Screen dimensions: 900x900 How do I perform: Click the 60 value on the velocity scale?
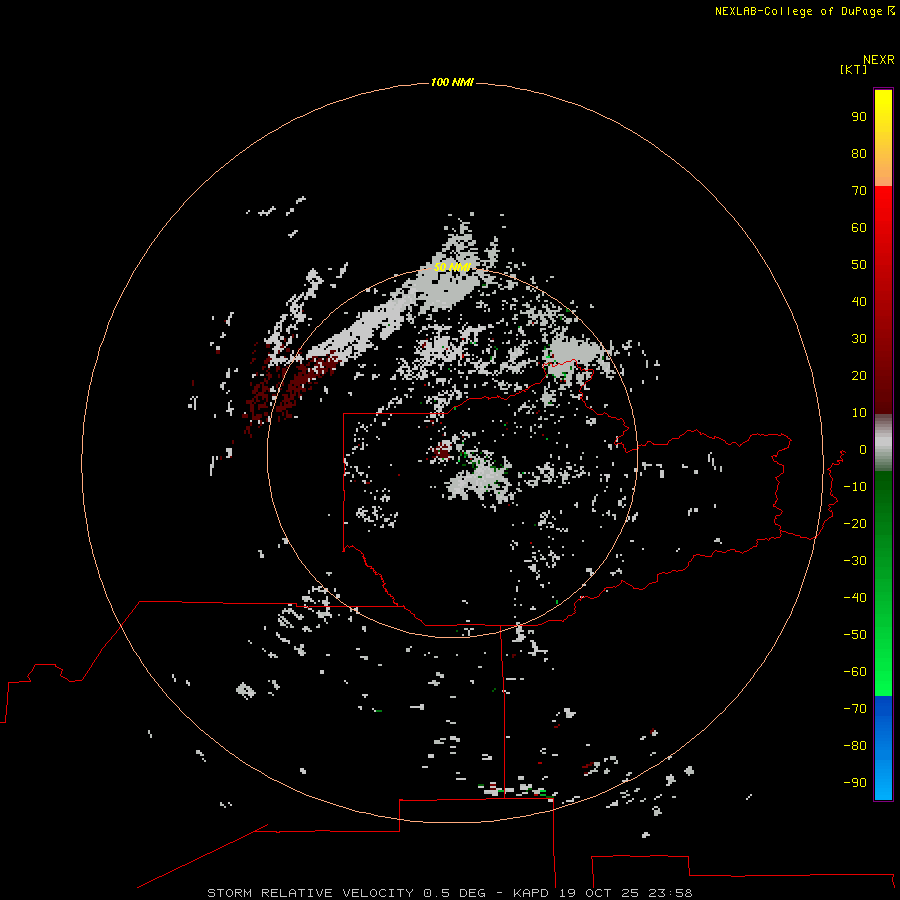pos(859,228)
